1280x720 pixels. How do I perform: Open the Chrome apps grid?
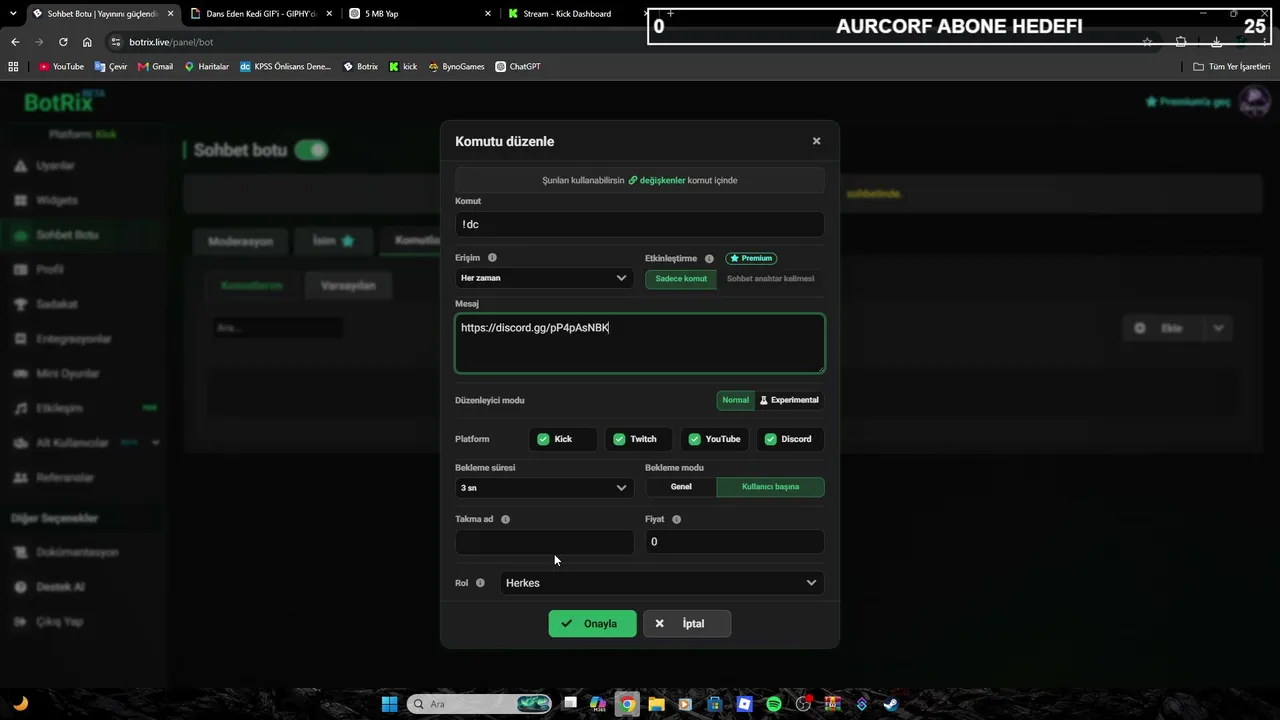click(13, 67)
